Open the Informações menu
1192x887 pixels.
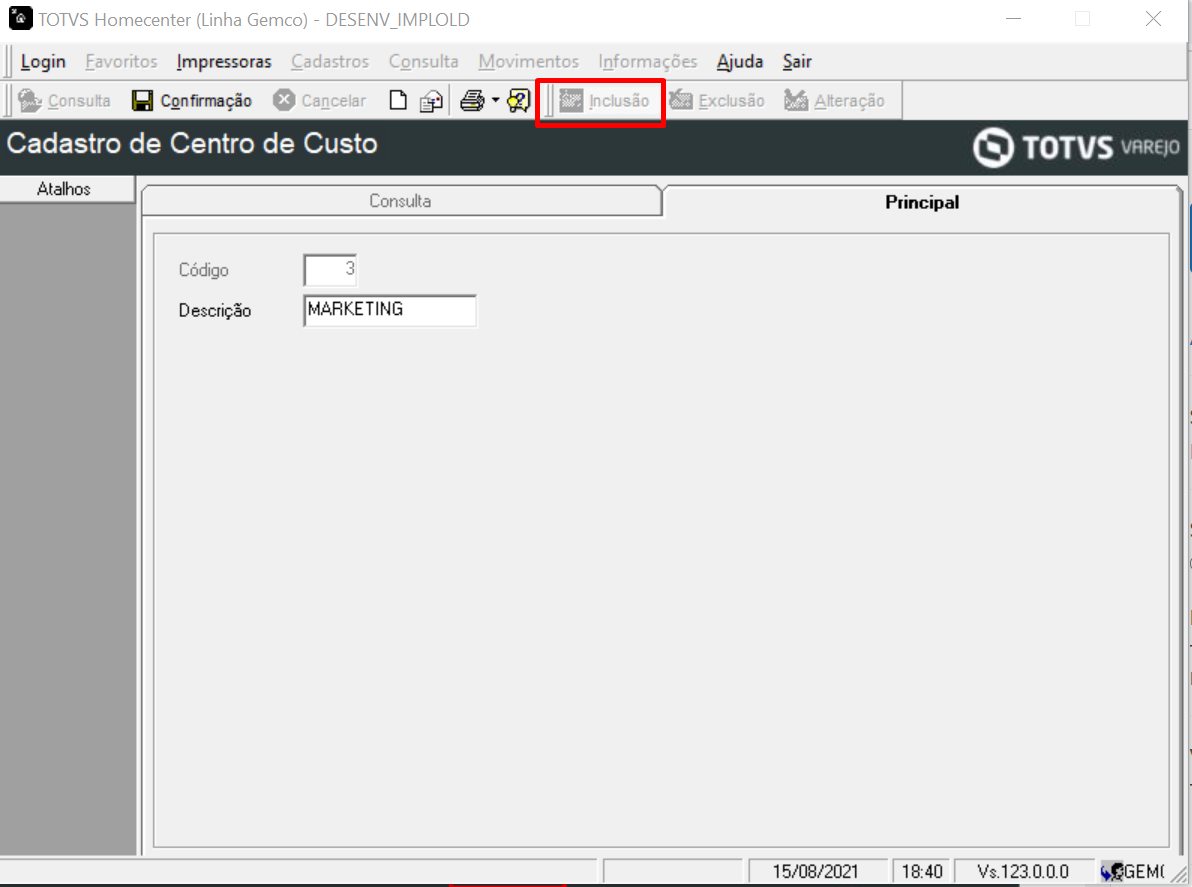point(648,62)
